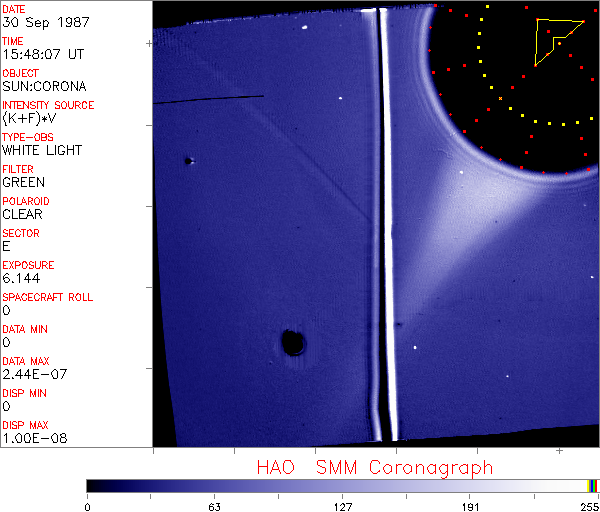Viewport: 600px width, 512px height.
Task: Click the INTENSITY SOURCE label
Action: point(48,105)
